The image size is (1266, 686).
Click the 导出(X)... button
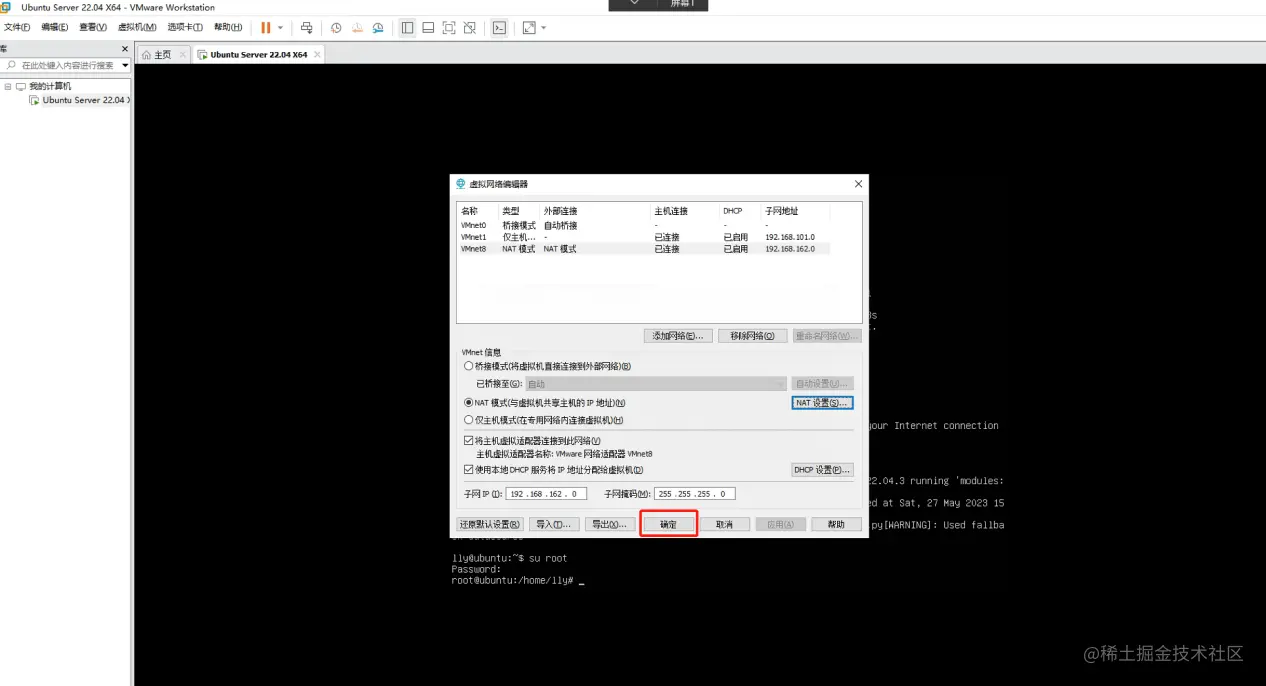609,524
